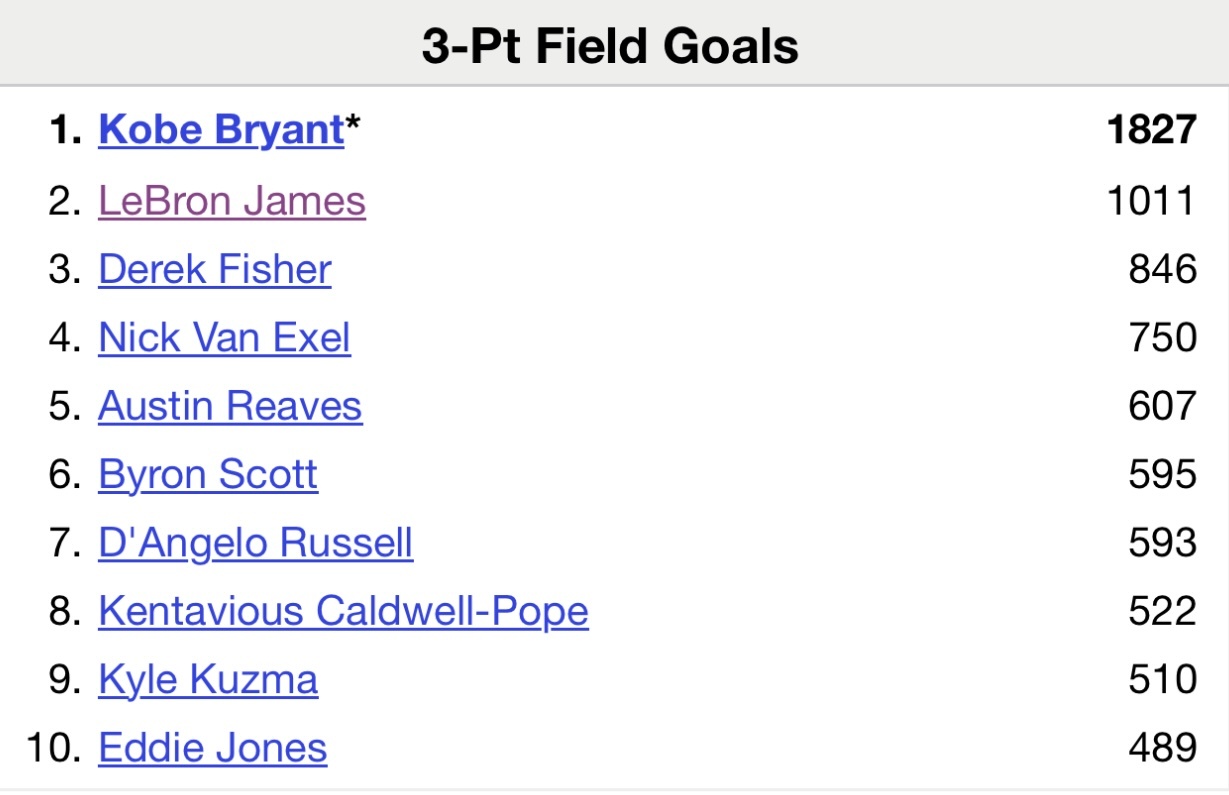Select the Nick Van Exel link

[224, 338]
